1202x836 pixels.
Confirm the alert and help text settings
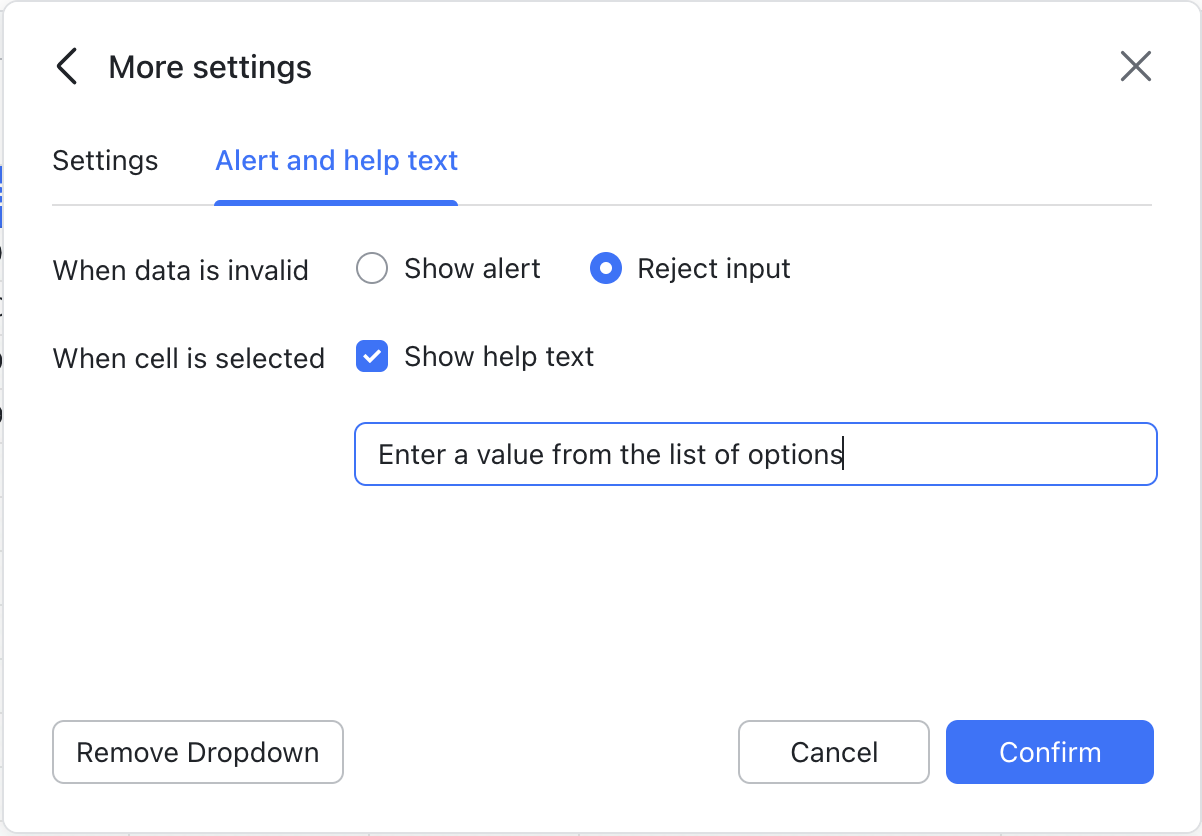point(1049,752)
